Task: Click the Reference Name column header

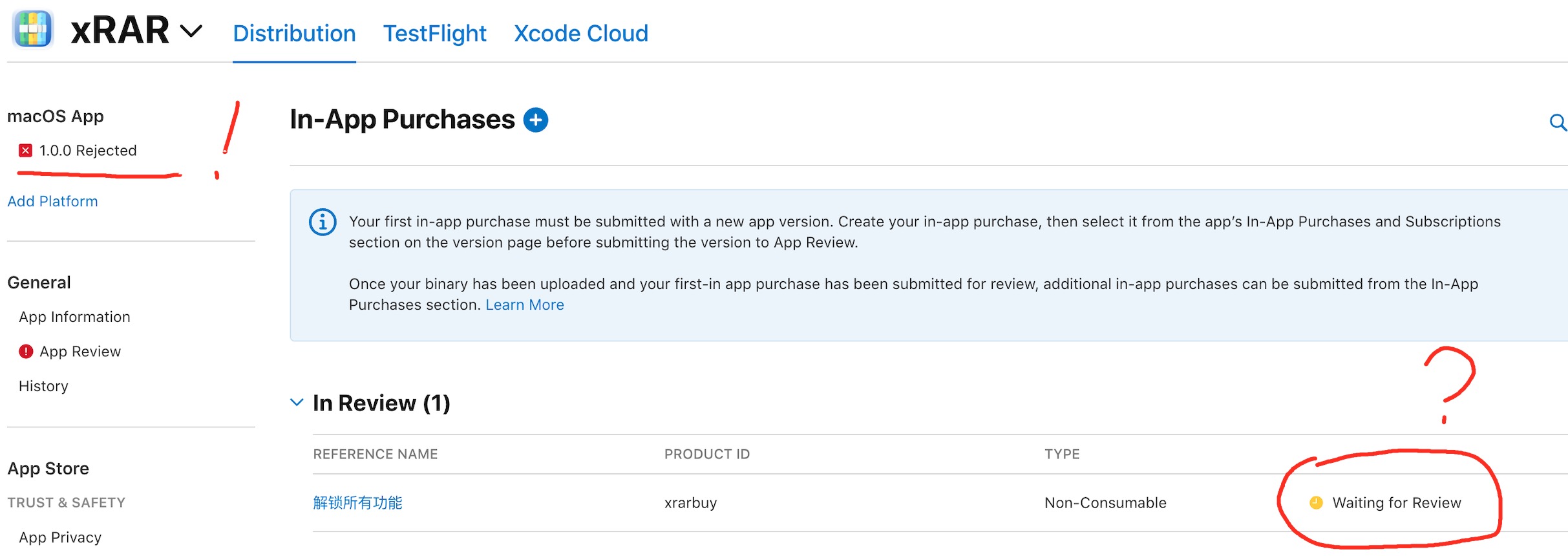Action: point(375,454)
